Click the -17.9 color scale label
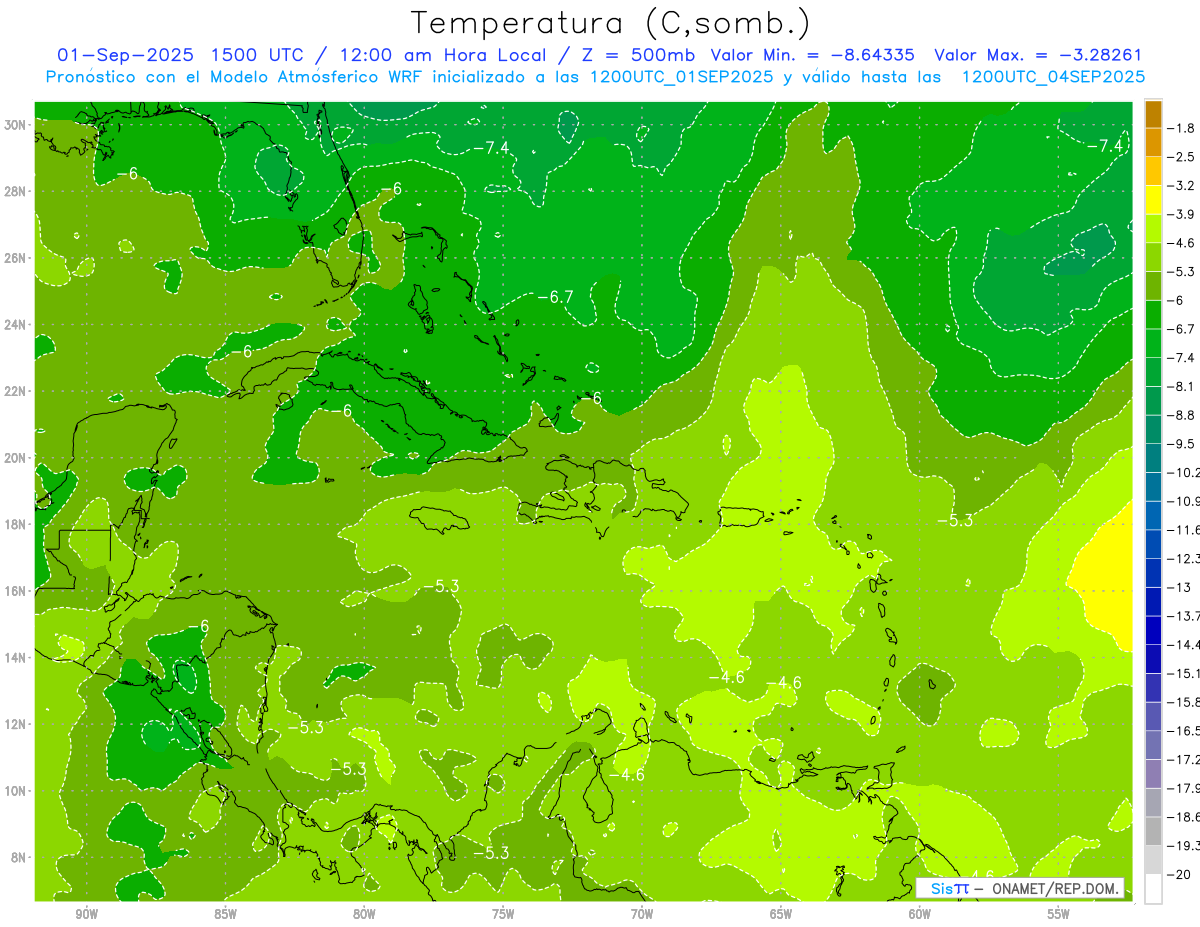Image resolution: width=1200 pixels, height=927 pixels. point(1183,788)
